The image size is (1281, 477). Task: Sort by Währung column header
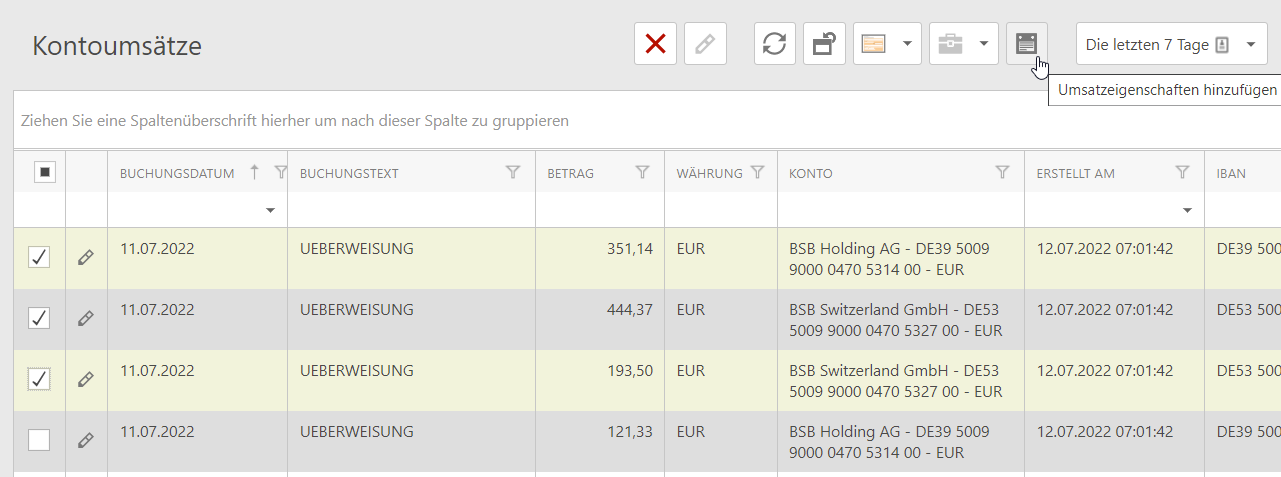pyautogui.click(x=709, y=173)
